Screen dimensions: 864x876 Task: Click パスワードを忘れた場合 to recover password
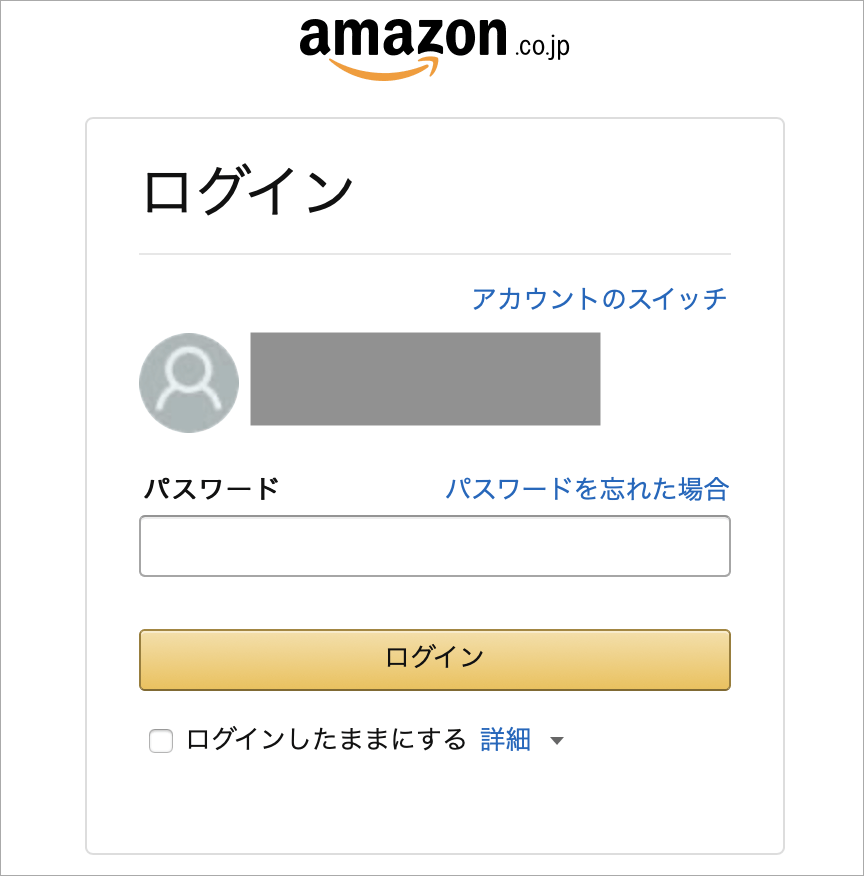pyautogui.click(x=586, y=488)
